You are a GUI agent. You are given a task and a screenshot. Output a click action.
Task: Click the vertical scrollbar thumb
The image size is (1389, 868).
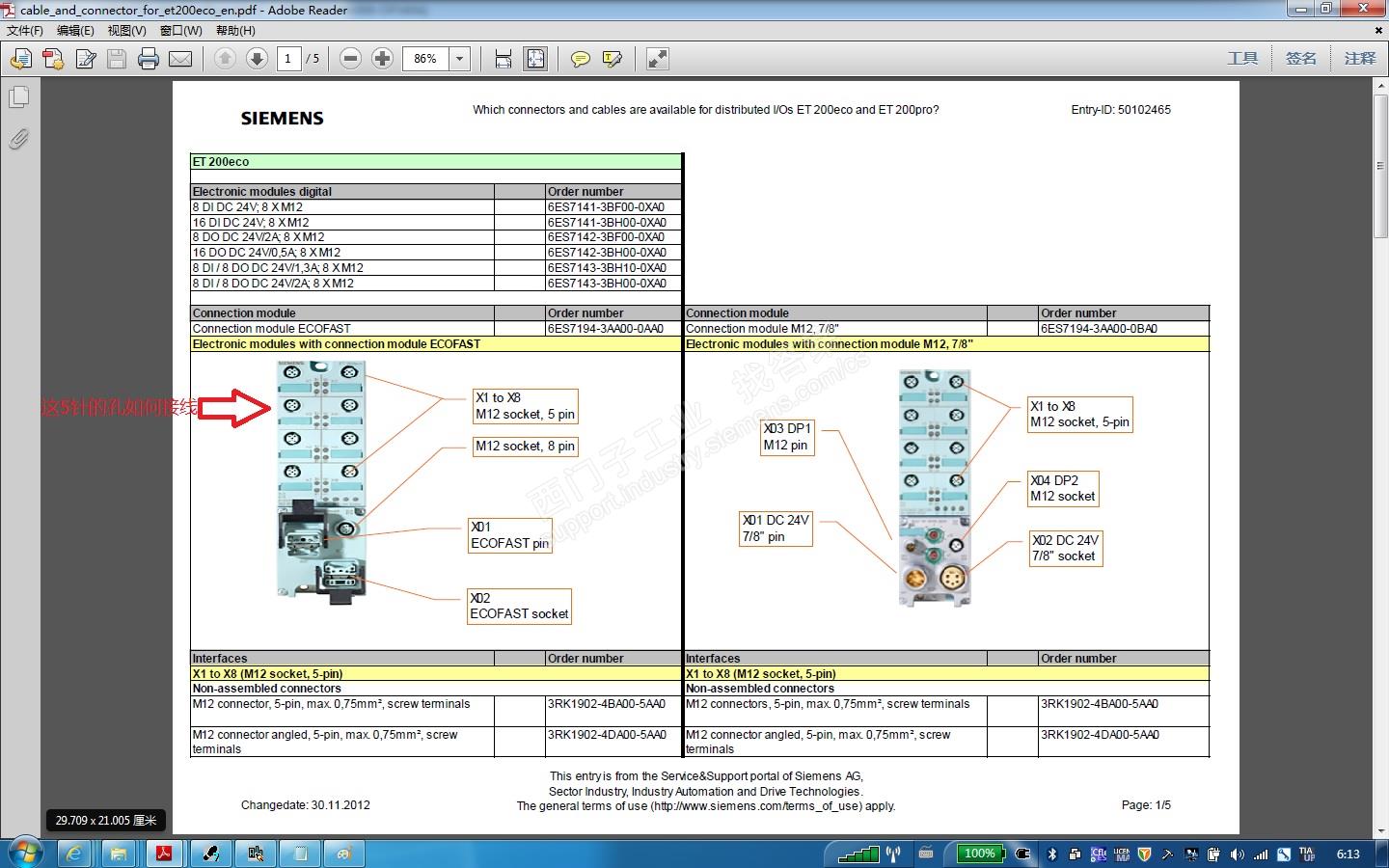1380,166
